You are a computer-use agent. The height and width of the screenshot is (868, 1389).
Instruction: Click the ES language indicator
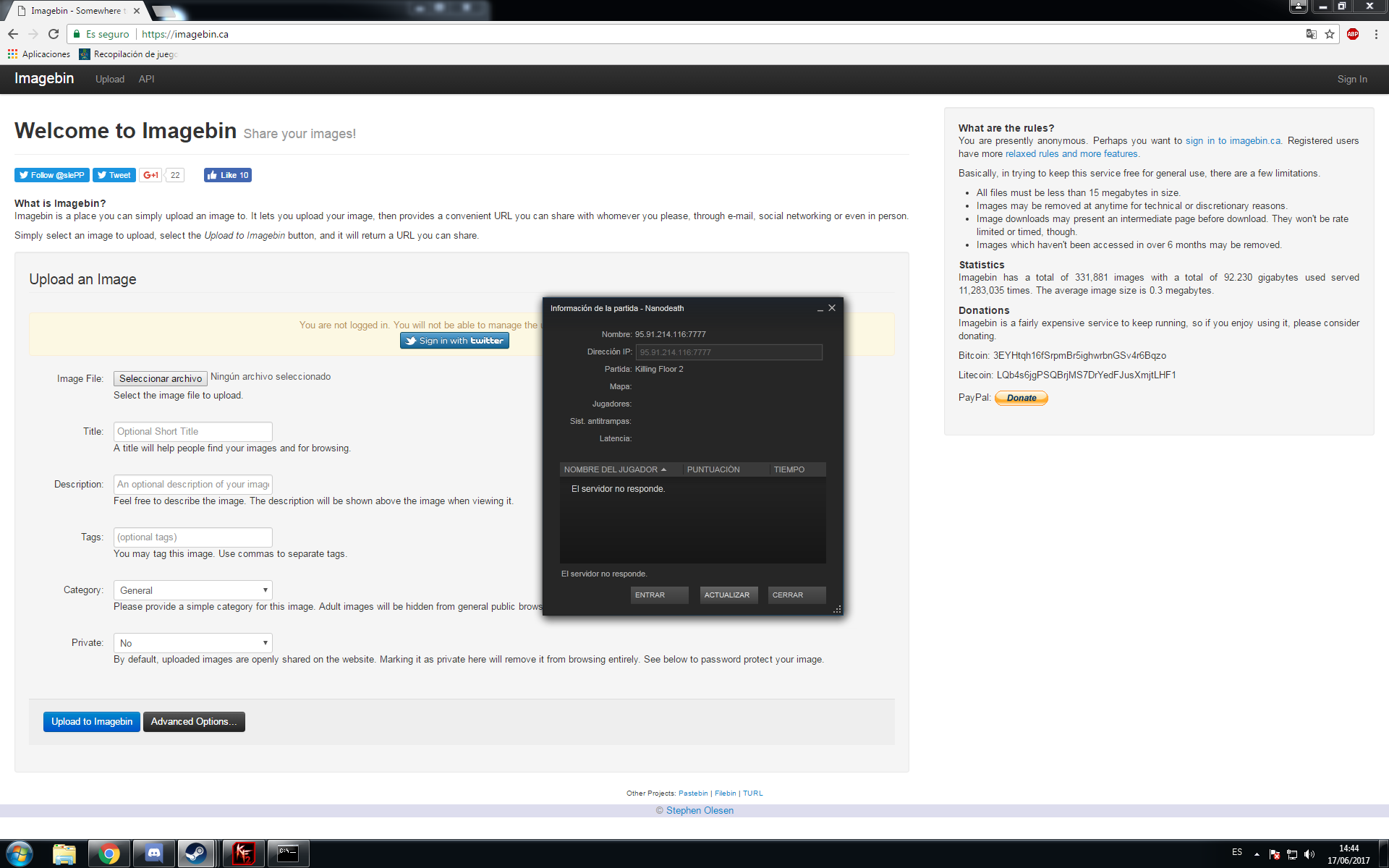(x=1237, y=852)
